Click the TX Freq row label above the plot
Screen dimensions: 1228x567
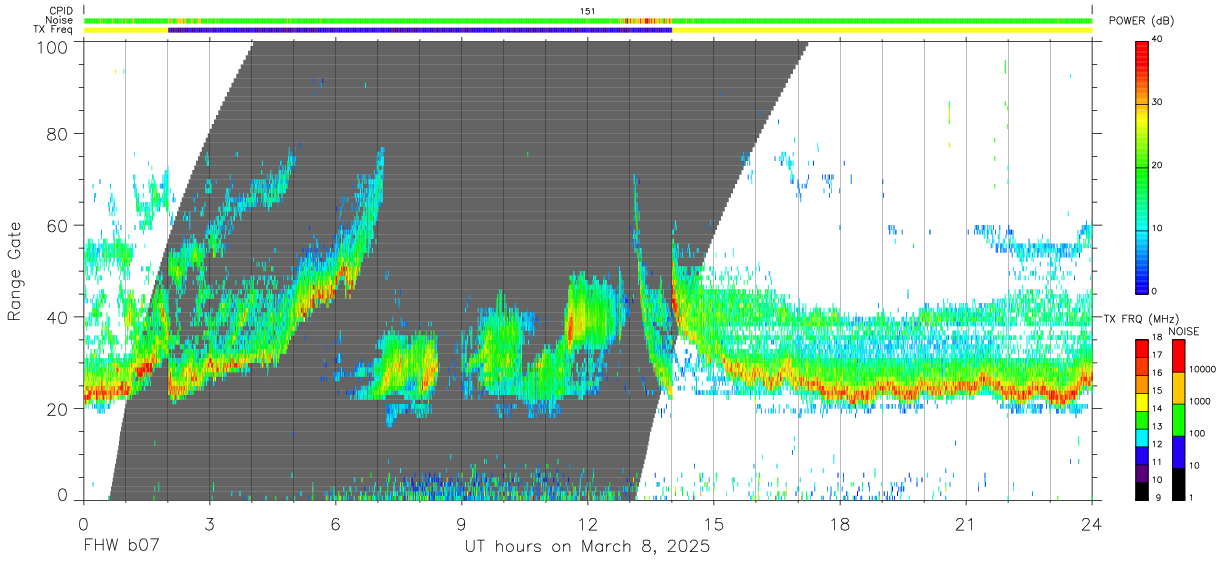click(x=55, y=30)
